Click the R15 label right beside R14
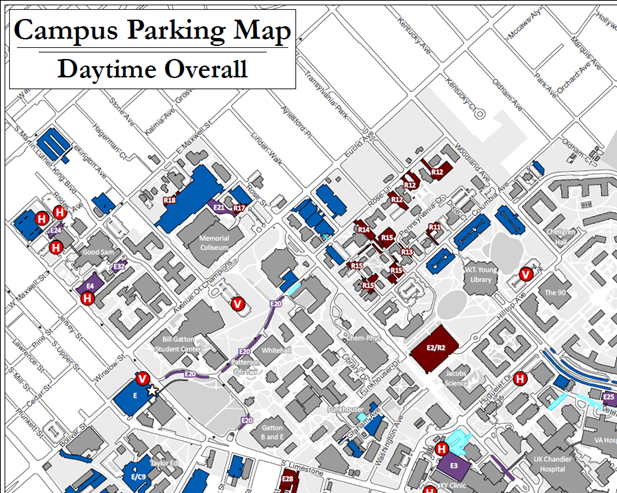 [387, 237]
